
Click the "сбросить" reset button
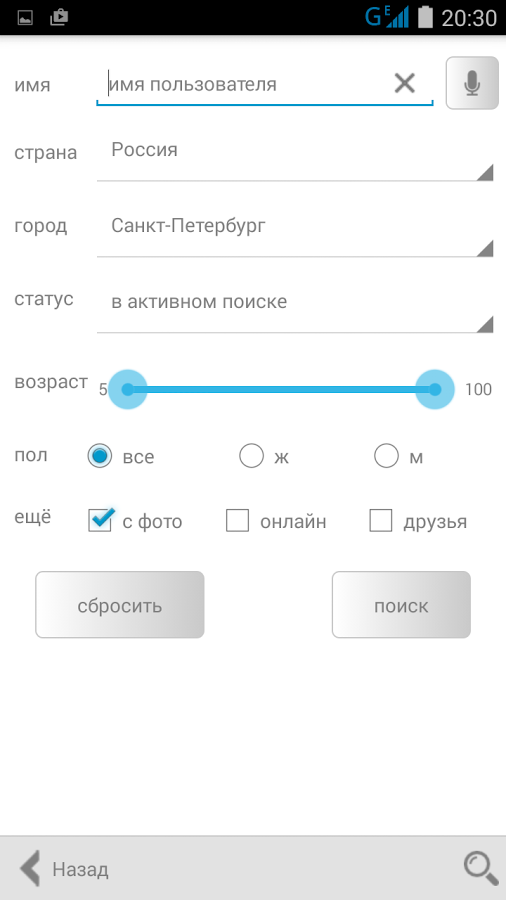[120, 605]
